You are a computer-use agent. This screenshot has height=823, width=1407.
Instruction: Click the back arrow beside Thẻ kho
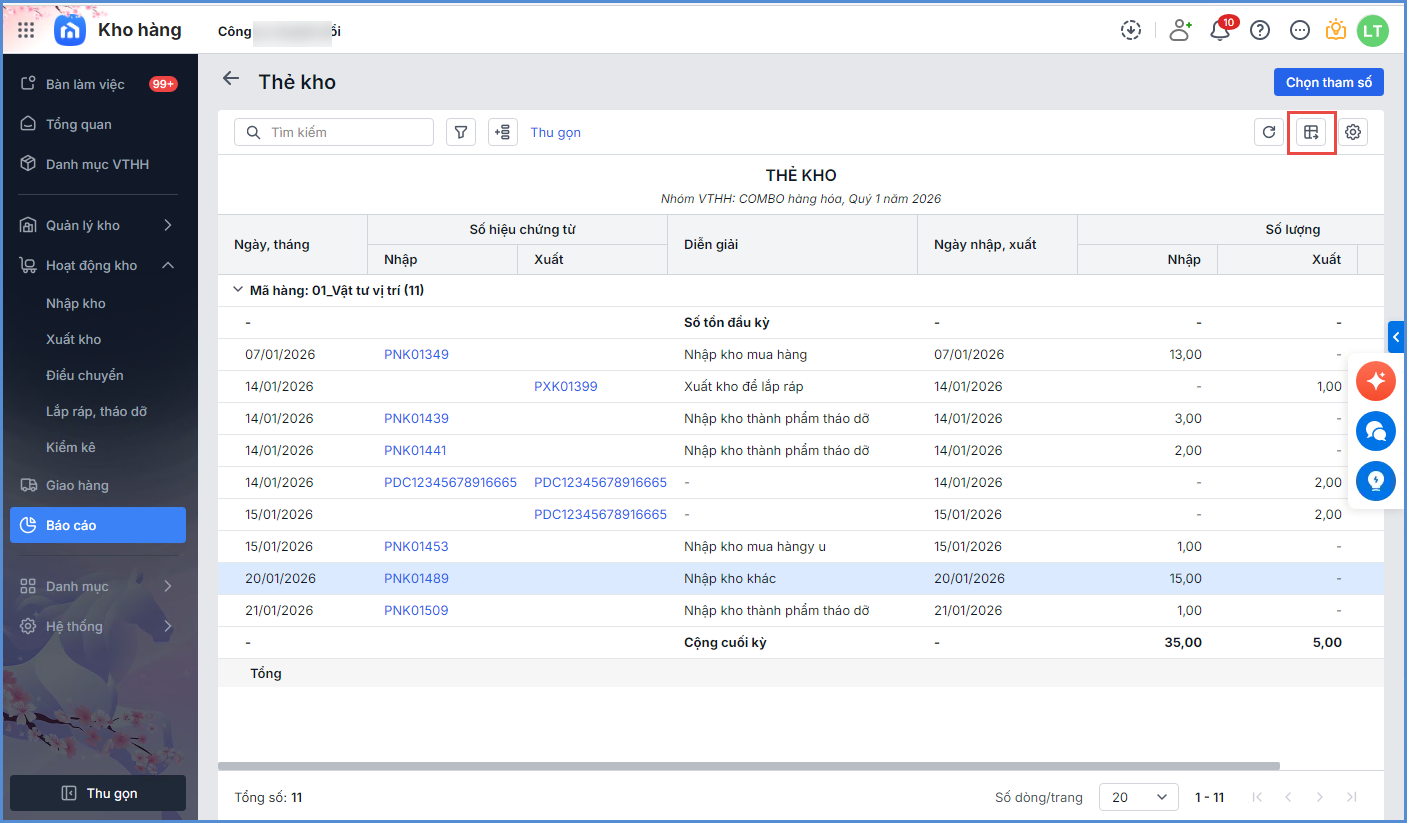231,79
